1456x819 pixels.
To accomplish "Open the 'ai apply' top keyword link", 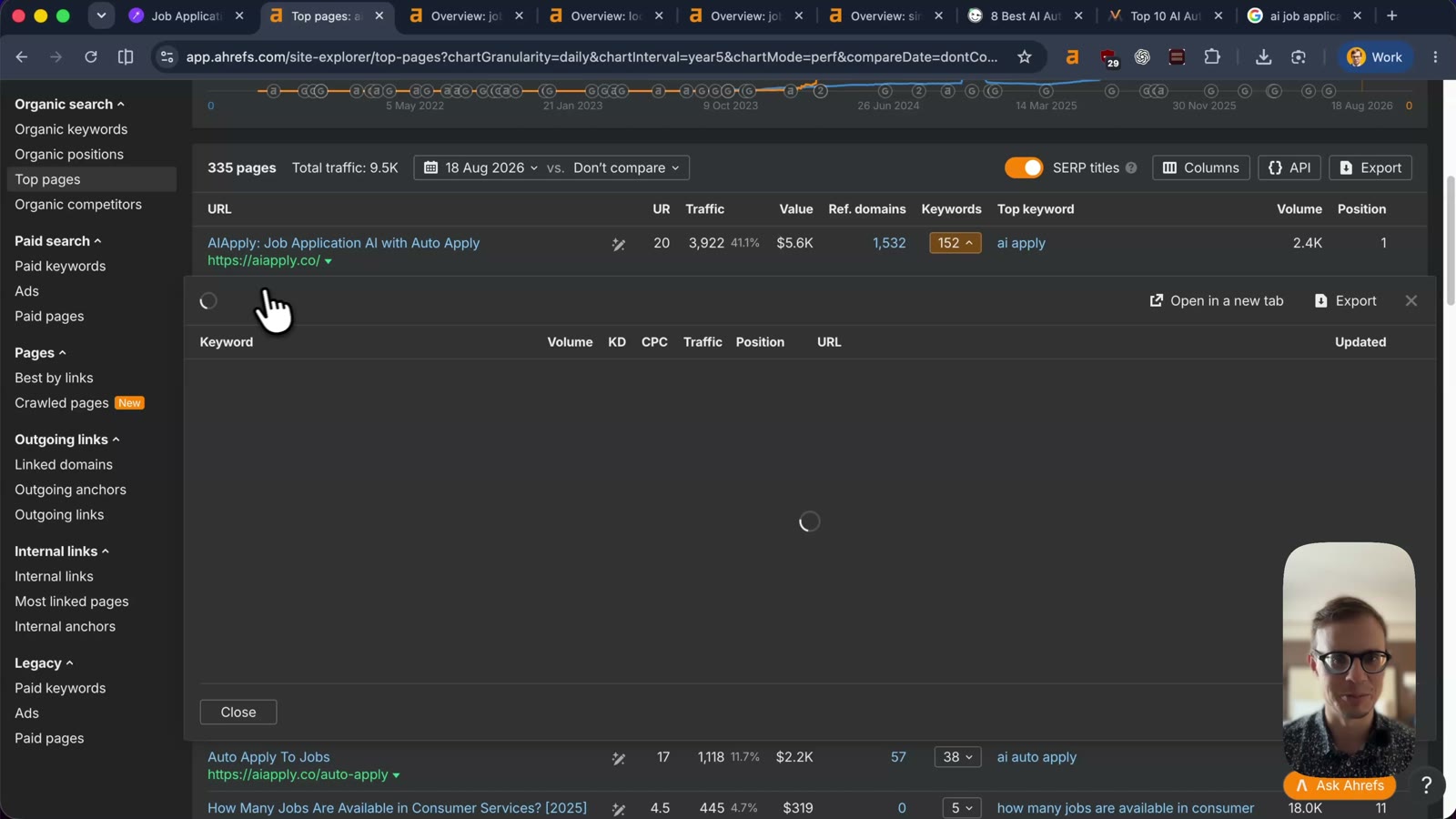I will click(1021, 244).
